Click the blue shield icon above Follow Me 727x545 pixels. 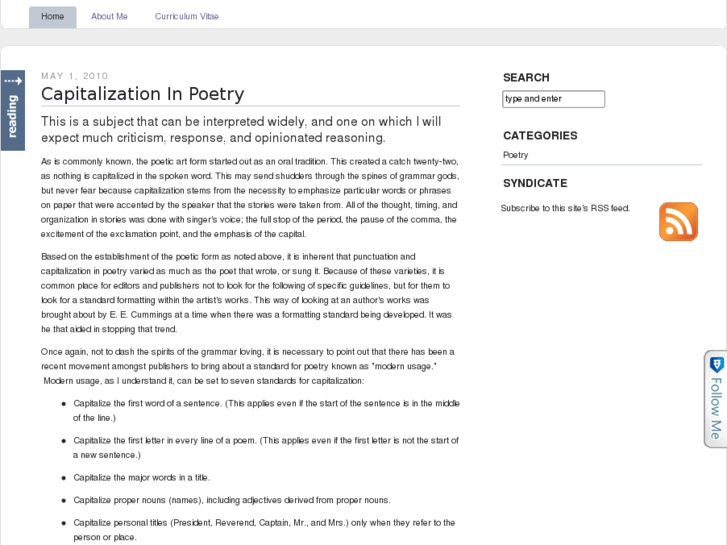[715, 363]
